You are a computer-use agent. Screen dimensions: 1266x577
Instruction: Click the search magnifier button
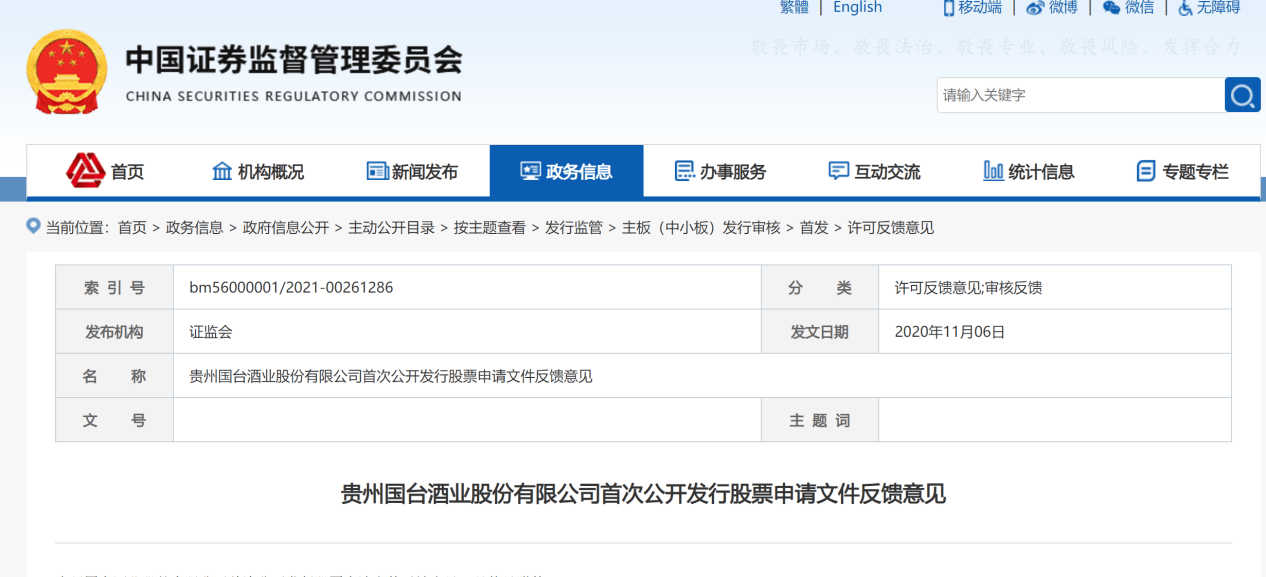(x=1242, y=95)
